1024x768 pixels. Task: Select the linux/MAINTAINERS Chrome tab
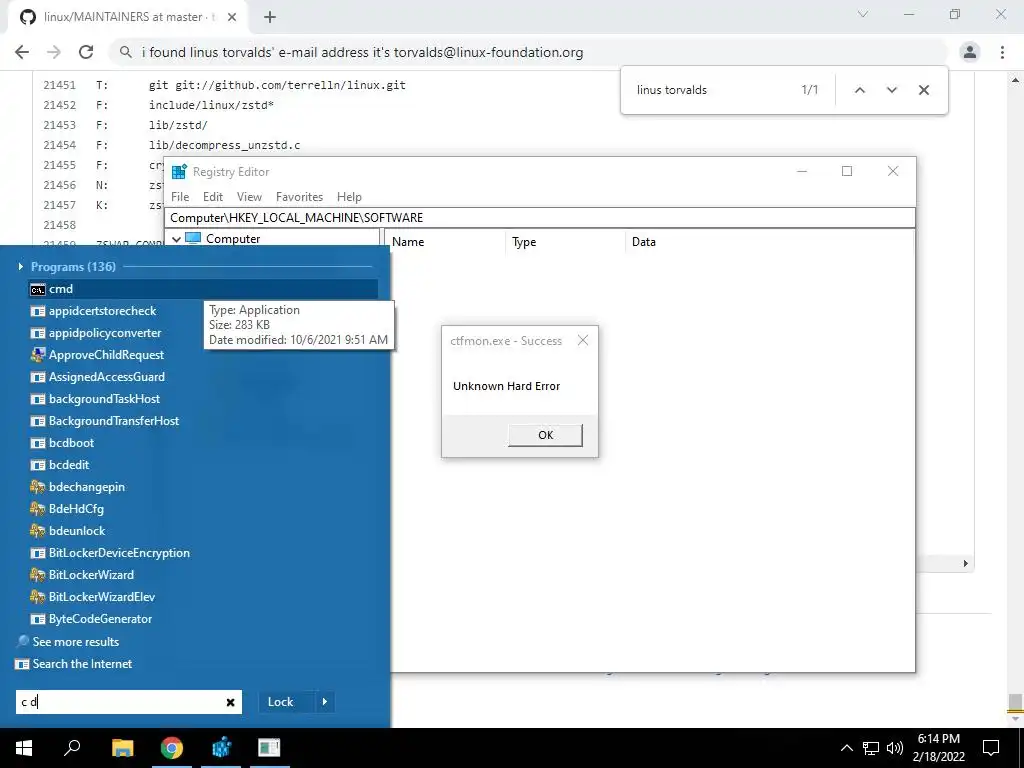(128, 17)
